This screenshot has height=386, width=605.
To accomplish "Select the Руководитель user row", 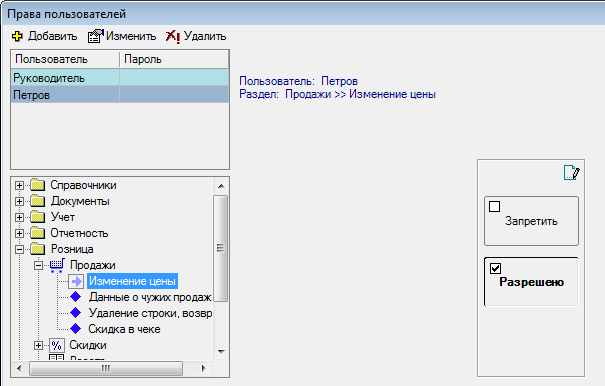I will click(120, 78).
